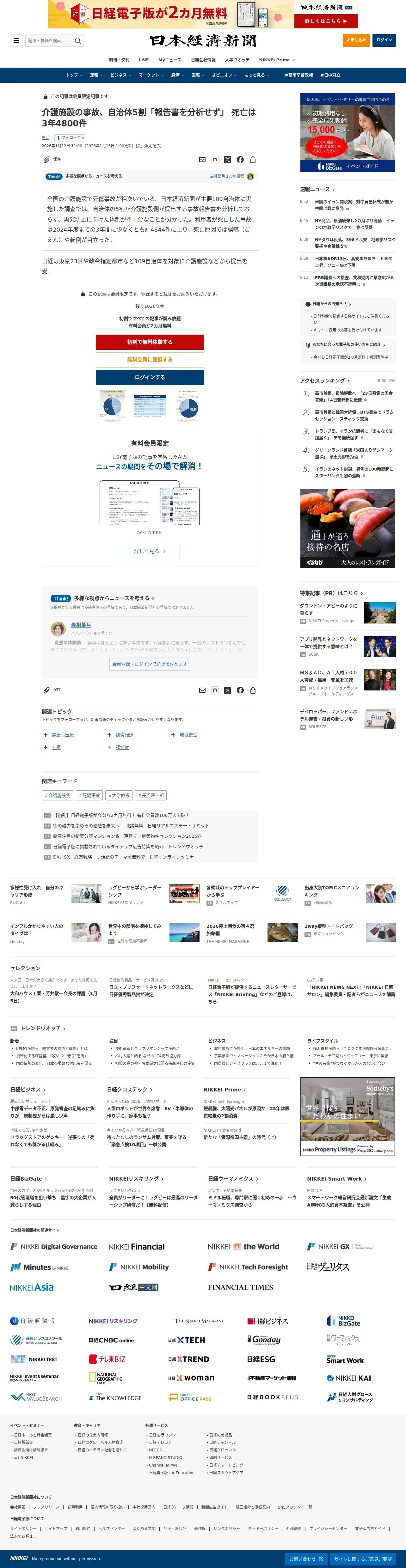Open the 最相葉月 profile photo in the Think! section
This screenshot has width=406, height=1568.
pyautogui.click(x=58, y=629)
